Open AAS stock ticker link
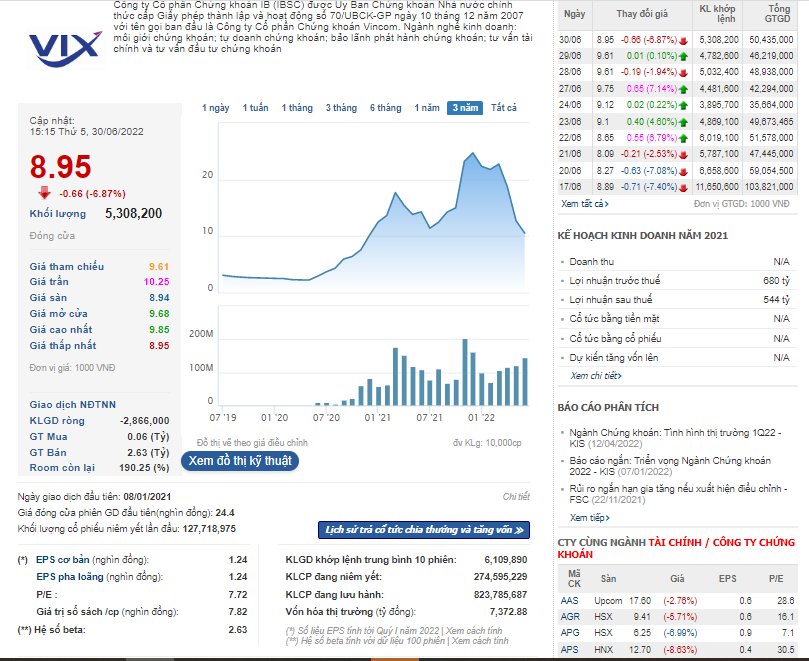The width and height of the screenshot is (809, 661). point(570,601)
